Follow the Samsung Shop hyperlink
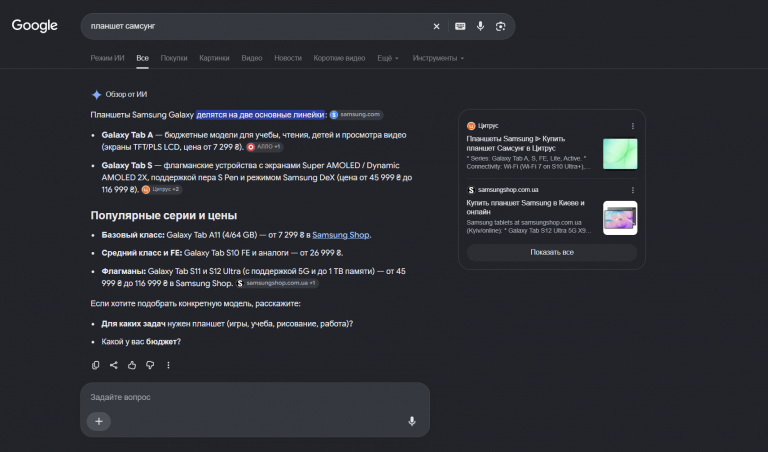Screen dimensions: 768x452 point(340,235)
